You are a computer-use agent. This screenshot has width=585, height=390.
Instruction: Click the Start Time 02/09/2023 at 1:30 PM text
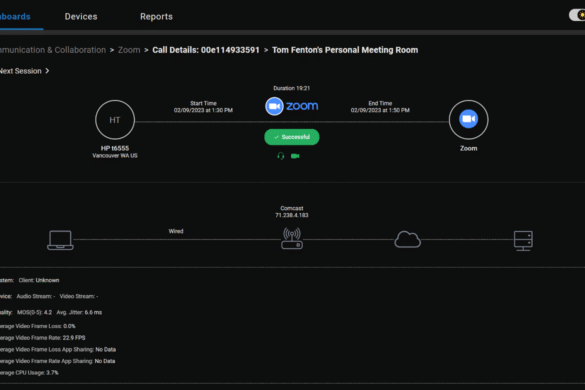click(x=203, y=107)
